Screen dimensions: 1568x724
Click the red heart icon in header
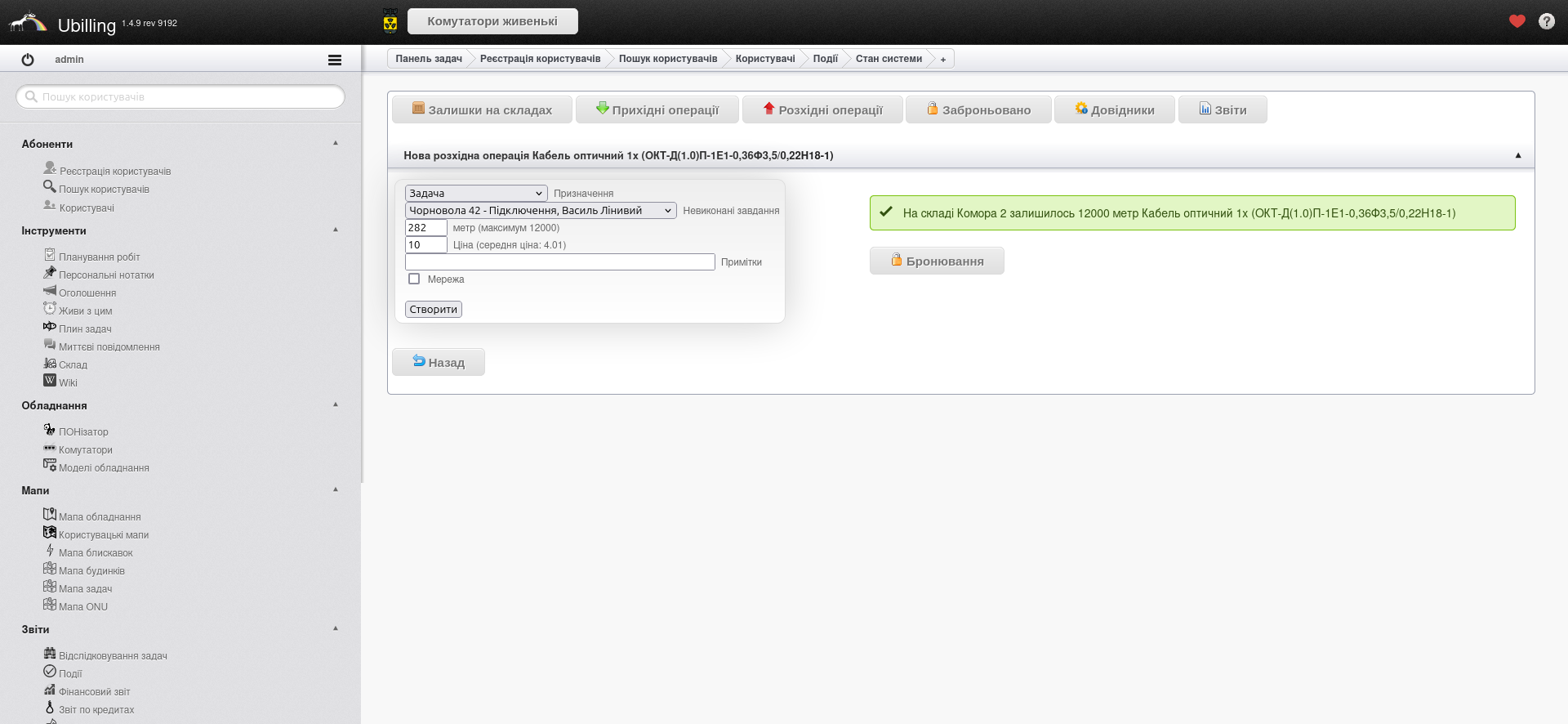(x=1517, y=21)
